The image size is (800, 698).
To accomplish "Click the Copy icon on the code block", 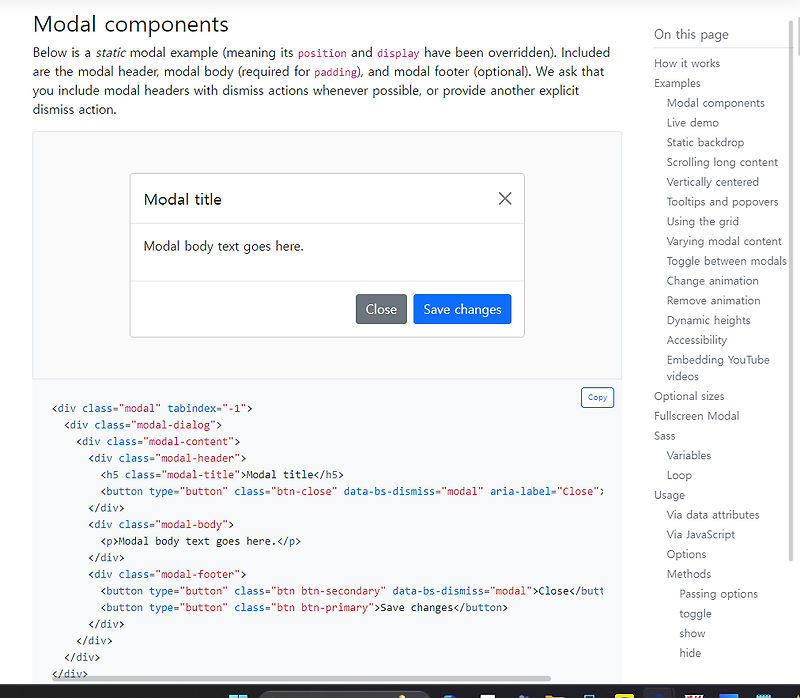I will pyautogui.click(x=597, y=397).
